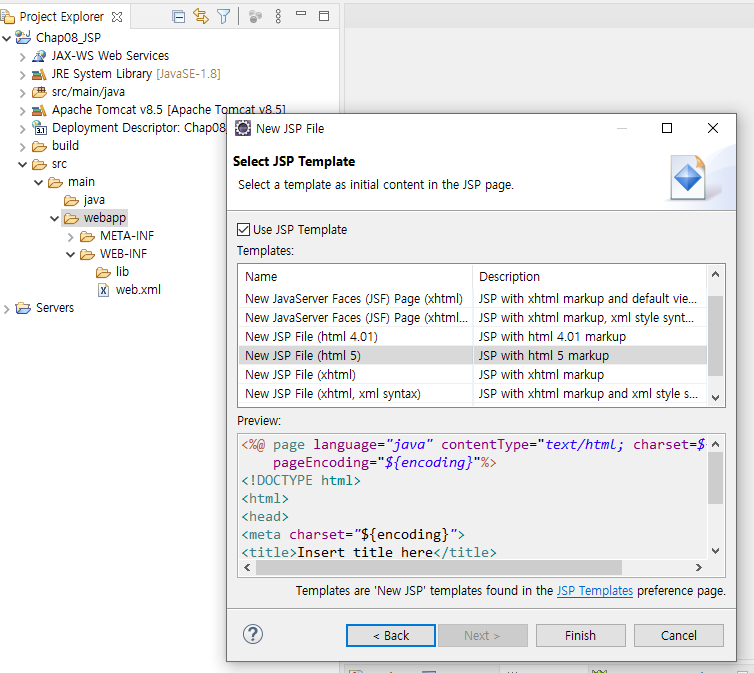Select New JSP File (html 4.01) template
The width and height of the screenshot is (754, 673).
coord(473,336)
